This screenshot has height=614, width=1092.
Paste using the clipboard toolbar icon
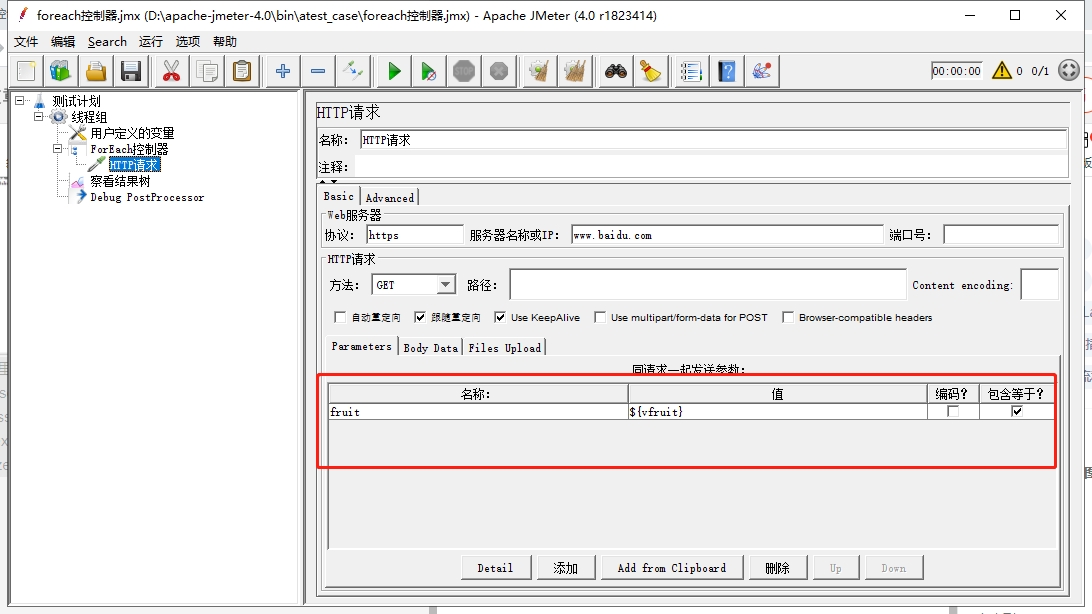(242, 71)
